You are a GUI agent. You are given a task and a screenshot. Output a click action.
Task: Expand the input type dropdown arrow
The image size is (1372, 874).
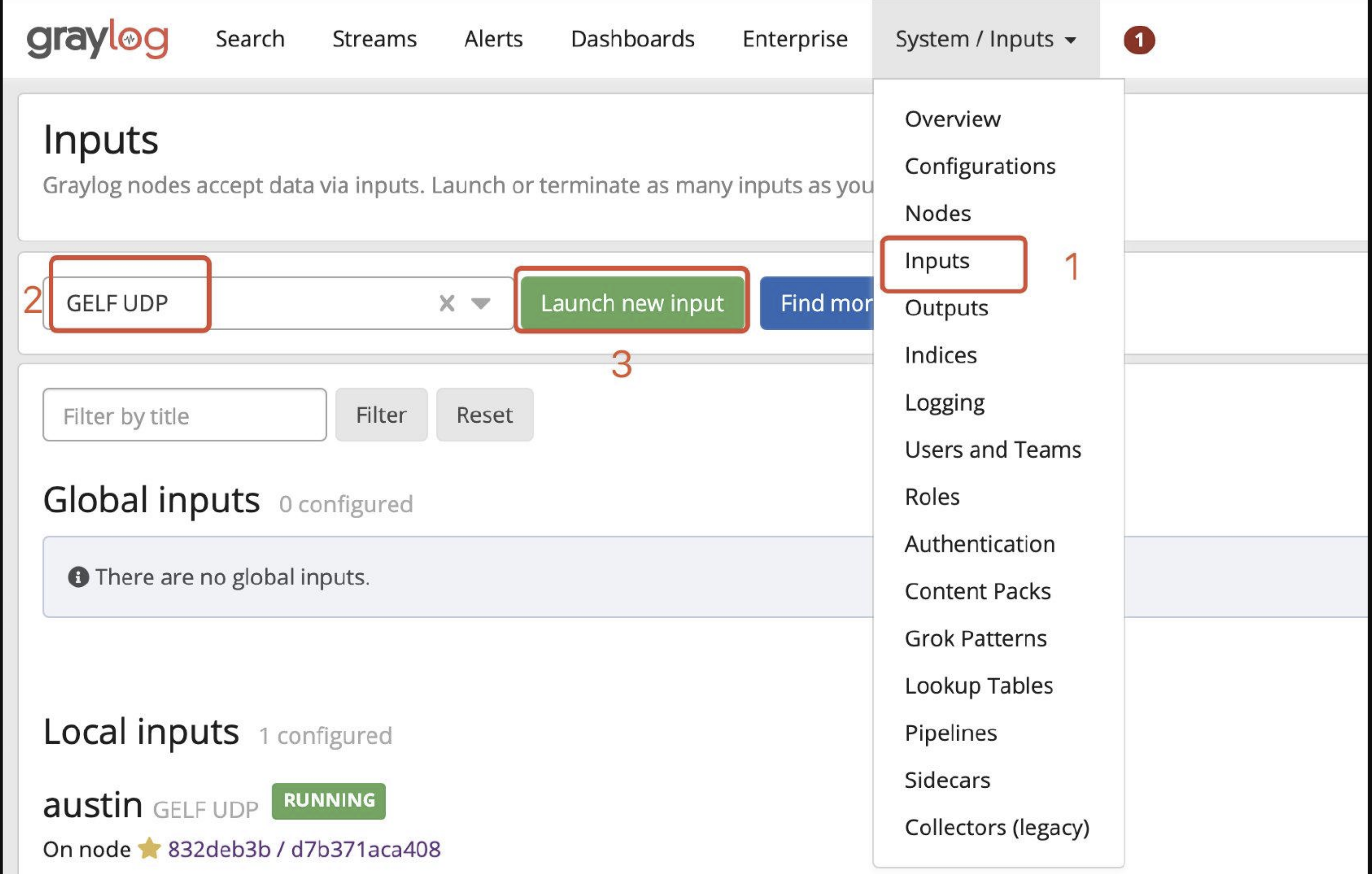(480, 303)
